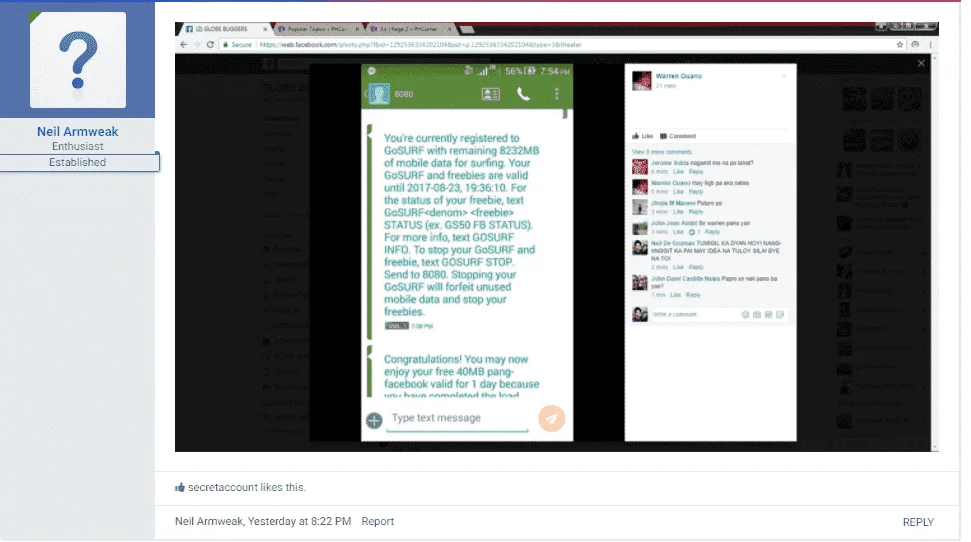Click the camera icon in comment box
971x542 pixels.
point(757,315)
